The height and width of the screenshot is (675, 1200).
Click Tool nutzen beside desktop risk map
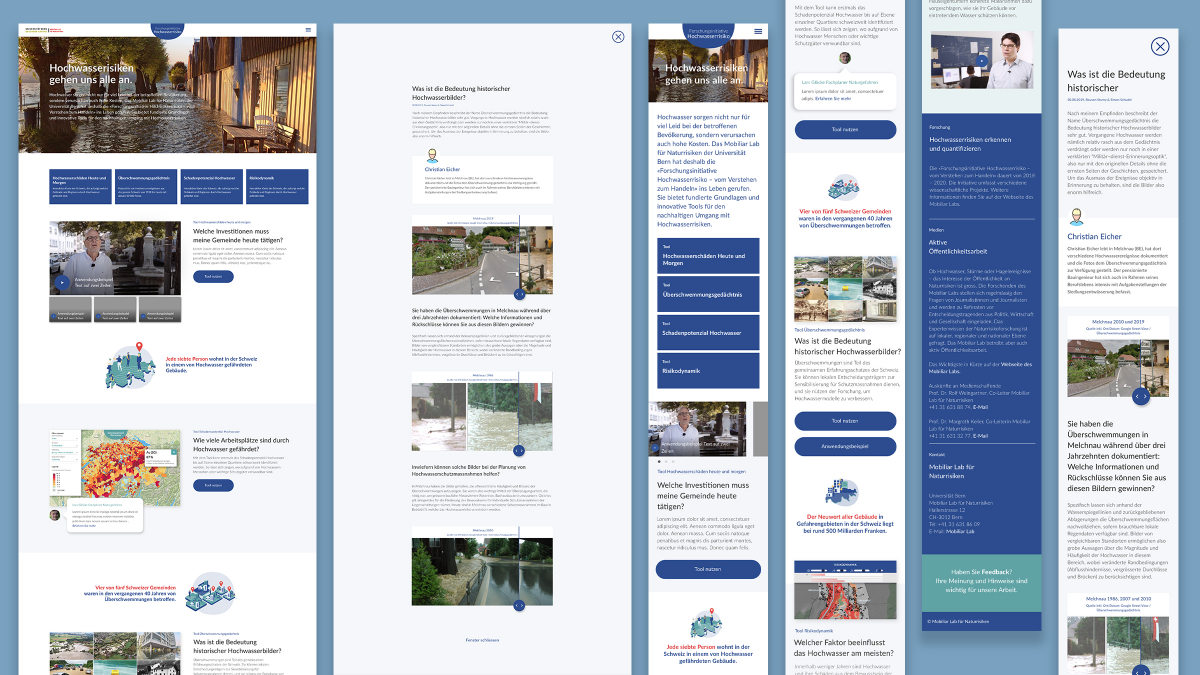[213, 485]
